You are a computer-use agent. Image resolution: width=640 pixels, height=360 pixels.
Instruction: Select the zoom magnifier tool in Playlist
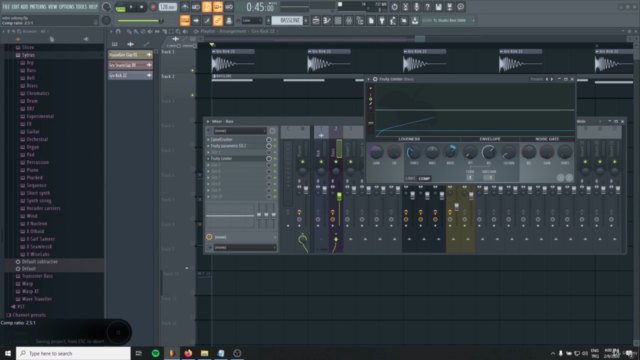pos(178,31)
